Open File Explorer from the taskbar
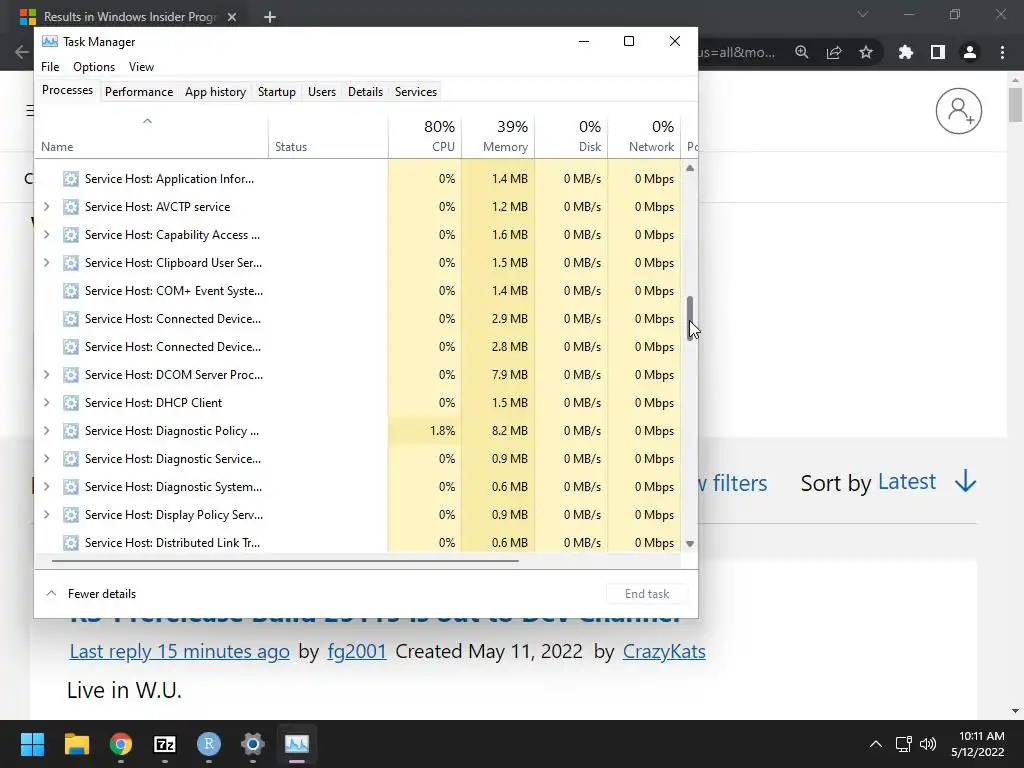Image resolution: width=1024 pixels, height=768 pixels. (x=76, y=744)
